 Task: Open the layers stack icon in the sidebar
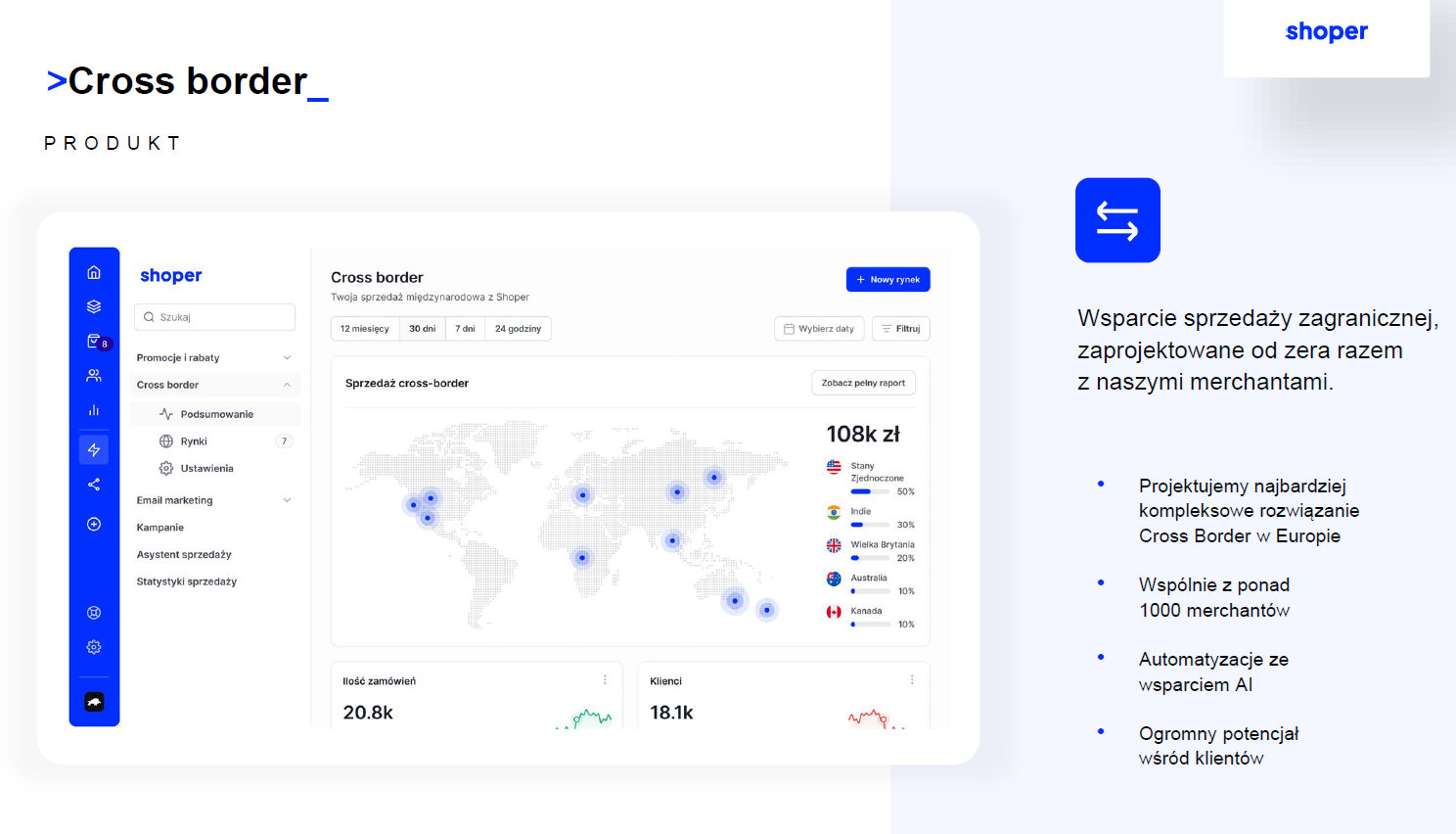94,306
